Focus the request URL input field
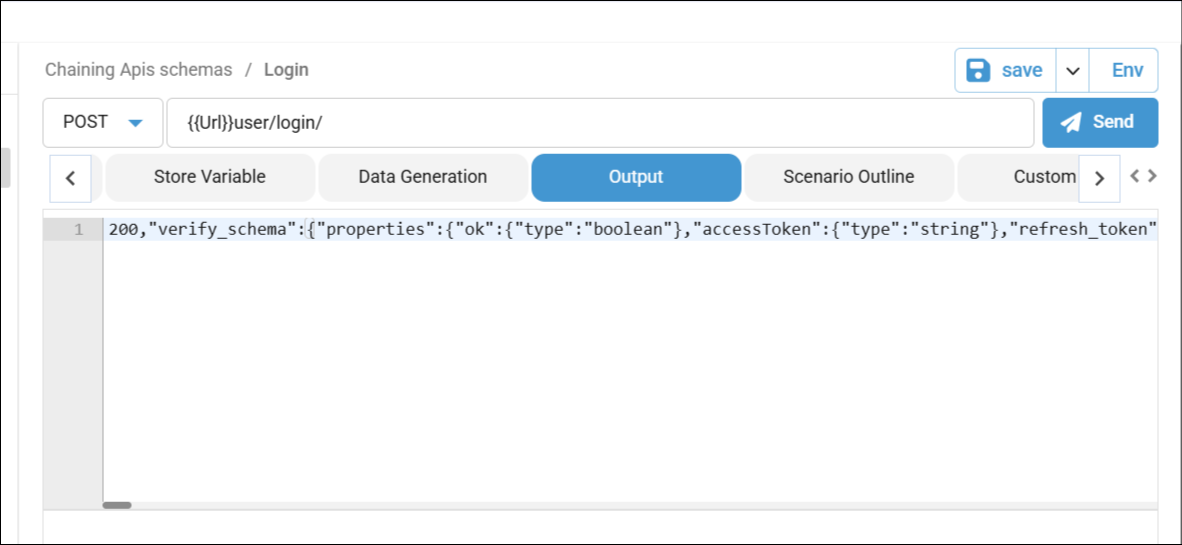 [600, 123]
